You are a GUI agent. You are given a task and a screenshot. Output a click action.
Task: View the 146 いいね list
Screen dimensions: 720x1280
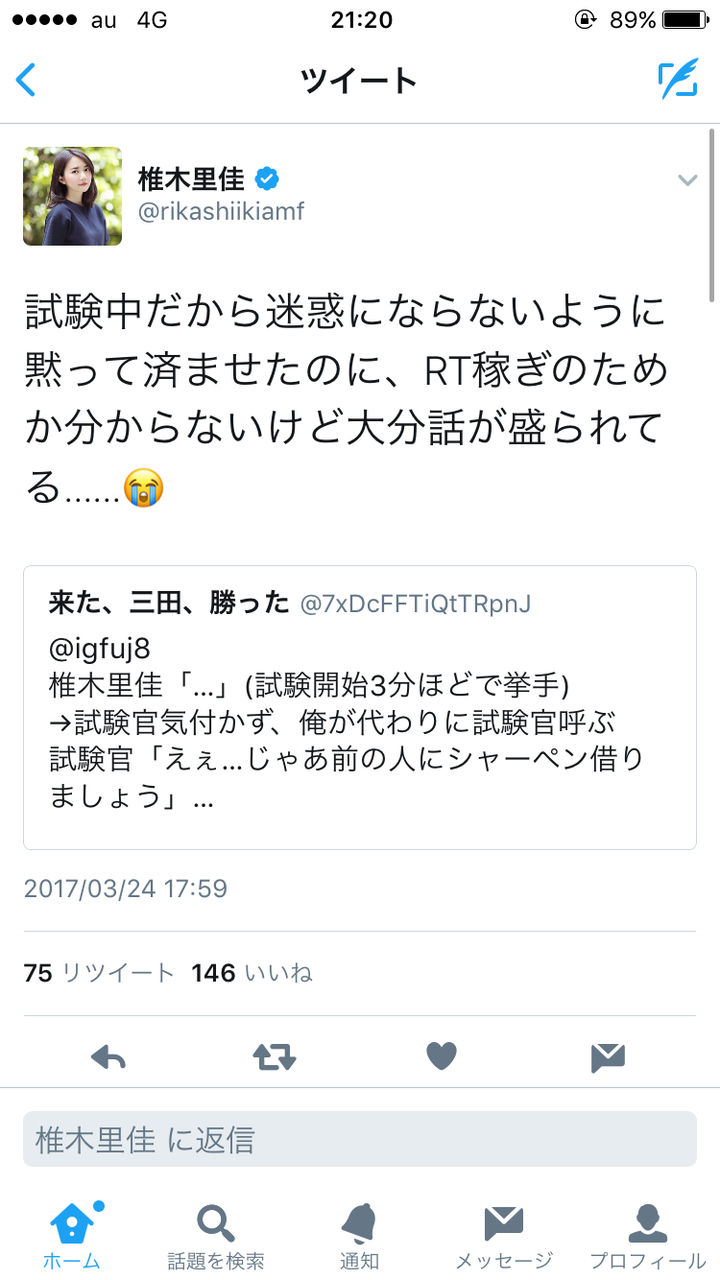pyautogui.click(x=252, y=973)
